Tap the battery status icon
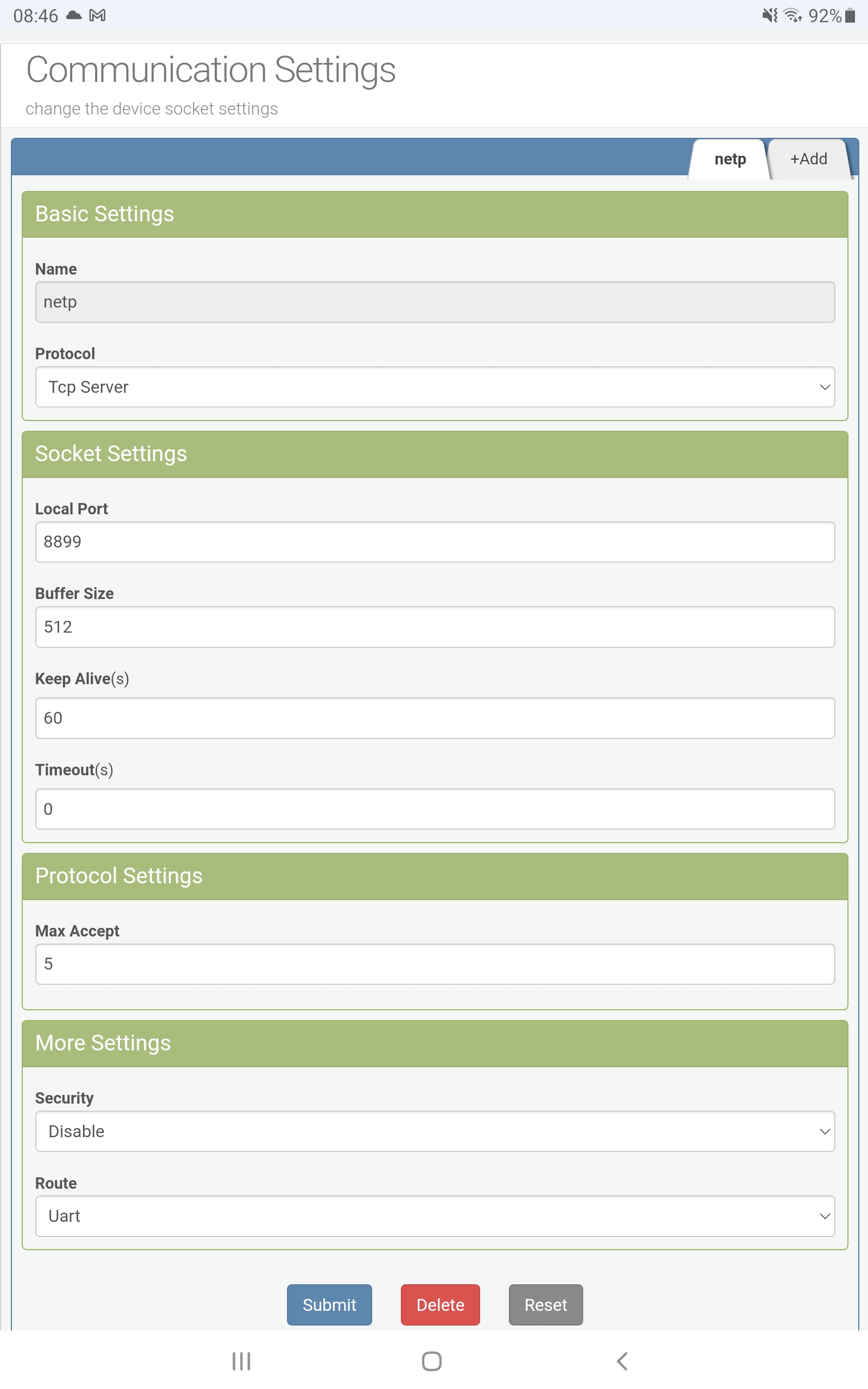868x1389 pixels. click(850, 16)
